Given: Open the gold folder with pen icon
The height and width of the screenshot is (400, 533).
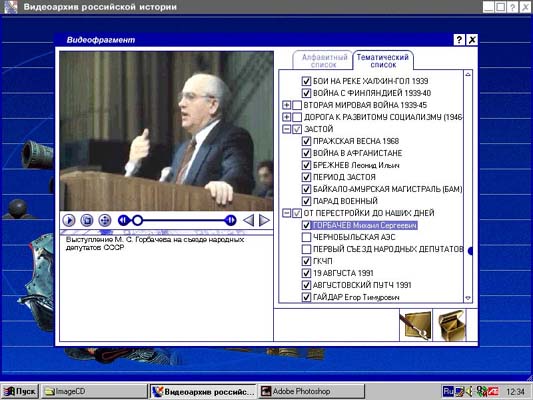Looking at the screenshot, I should tap(416, 325).
